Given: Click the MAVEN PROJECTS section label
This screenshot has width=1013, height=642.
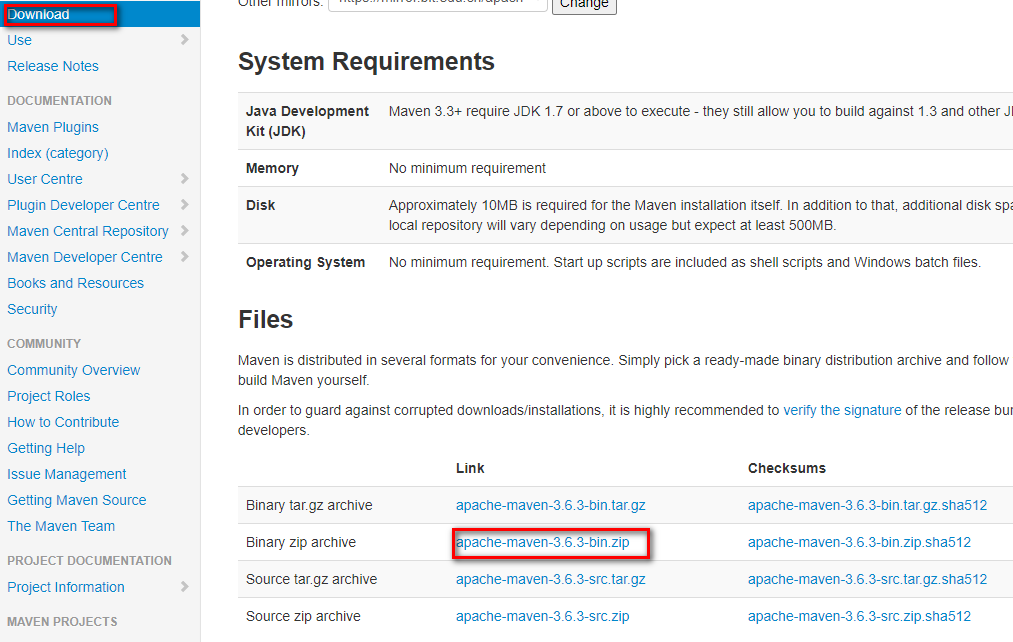Looking at the screenshot, I should [x=63, y=621].
